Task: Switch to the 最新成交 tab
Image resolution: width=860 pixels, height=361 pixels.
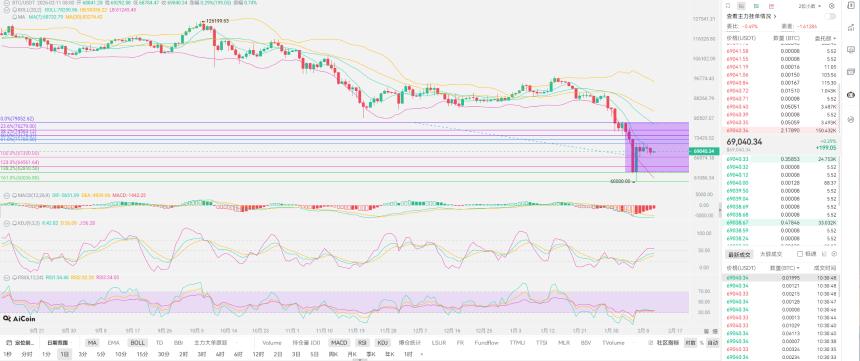Action: [x=738, y=255]
